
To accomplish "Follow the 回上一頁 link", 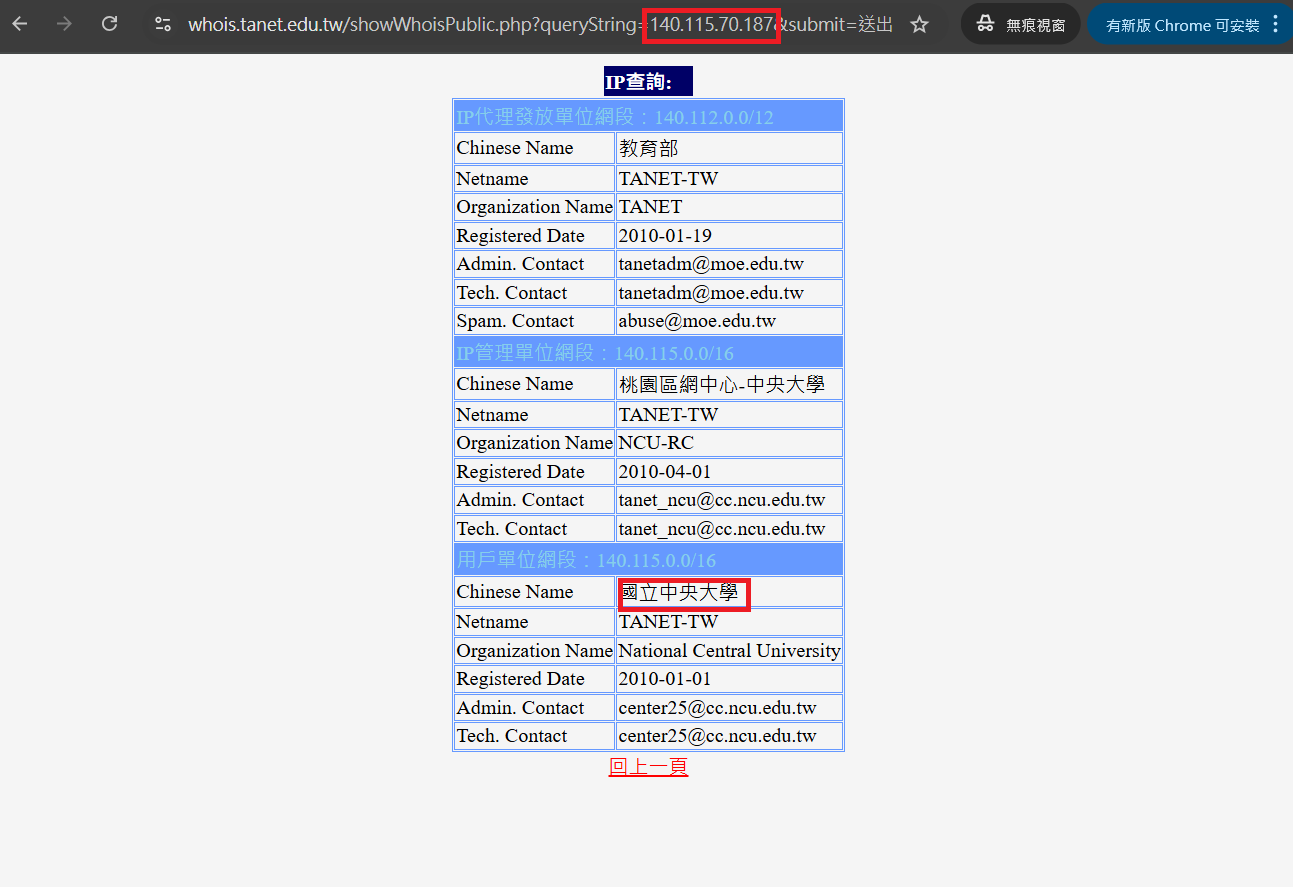I will (x=648, y=767).
